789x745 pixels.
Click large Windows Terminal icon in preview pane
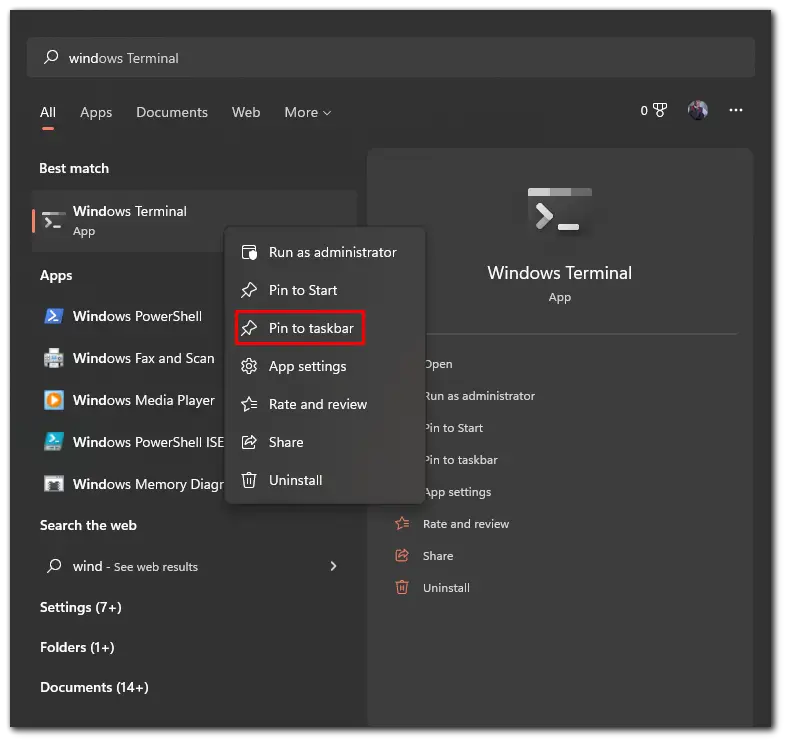[560, 211]
